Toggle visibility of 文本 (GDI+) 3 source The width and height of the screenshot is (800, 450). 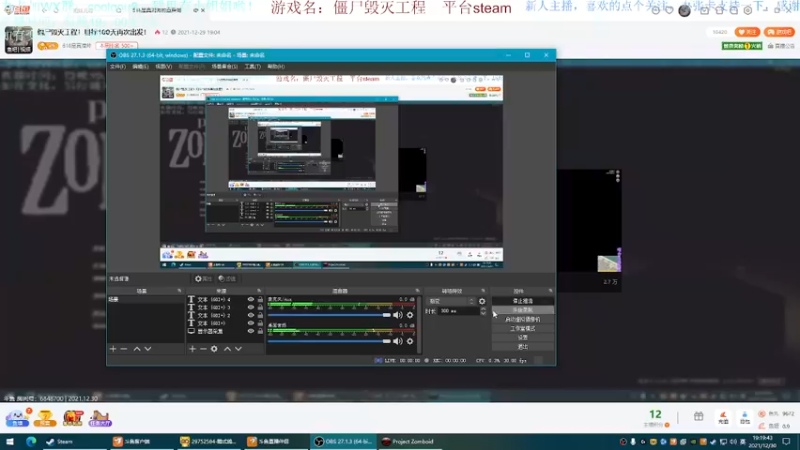coord(251,307)
